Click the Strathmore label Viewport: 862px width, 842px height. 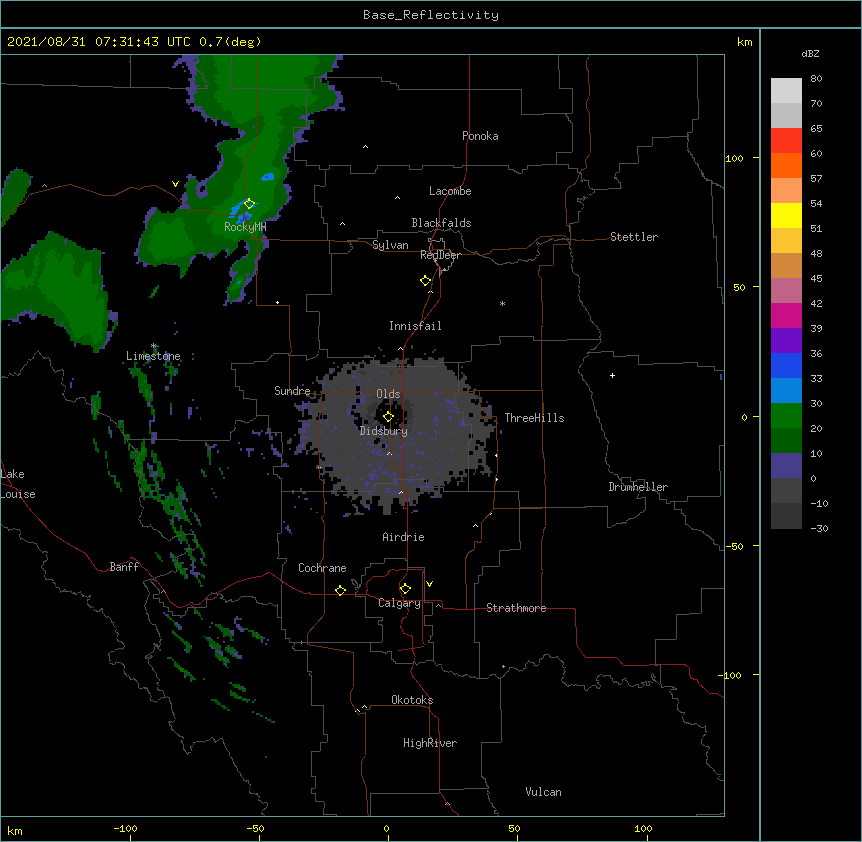tap(516, 608)
